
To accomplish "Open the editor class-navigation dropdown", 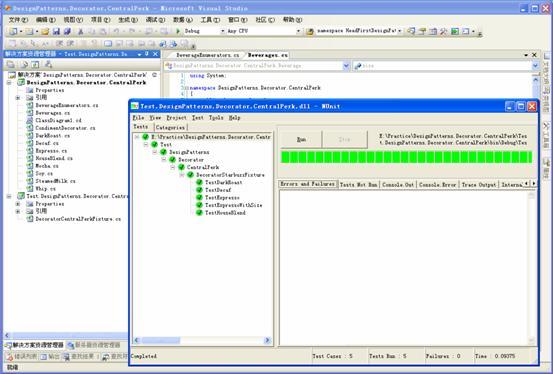I will (346, 66).
